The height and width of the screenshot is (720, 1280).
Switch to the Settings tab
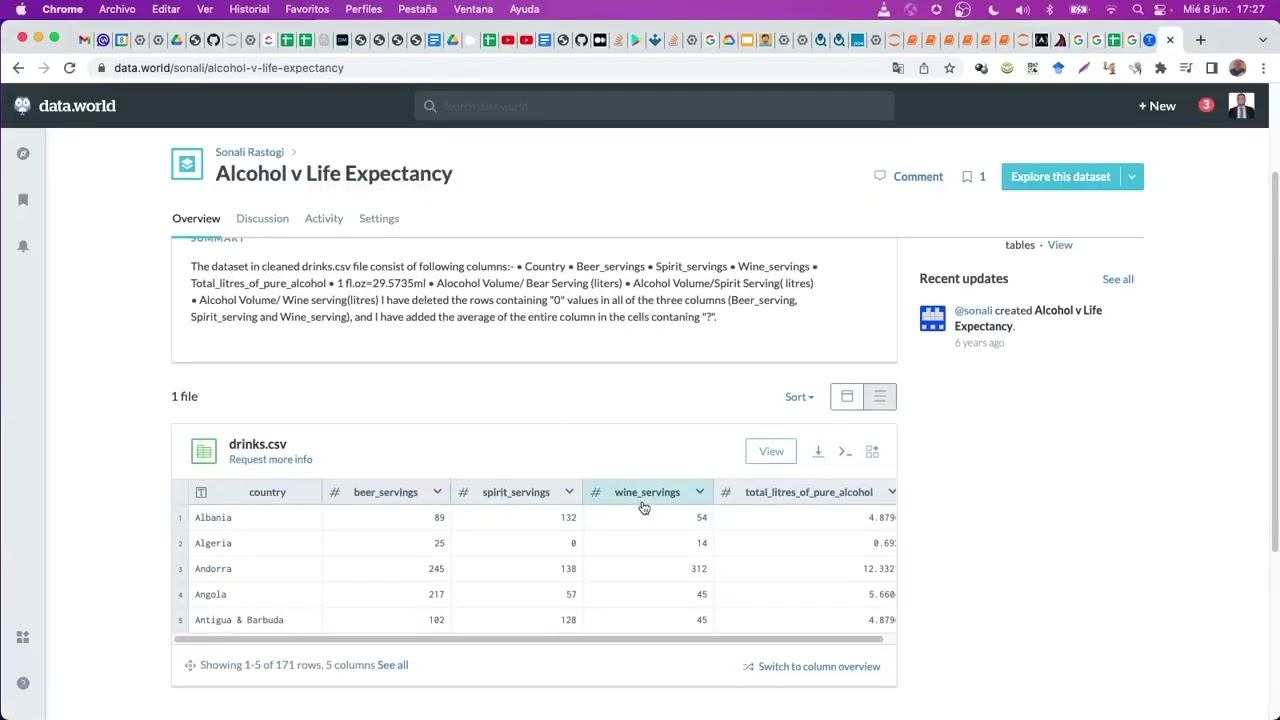point(379,218)
